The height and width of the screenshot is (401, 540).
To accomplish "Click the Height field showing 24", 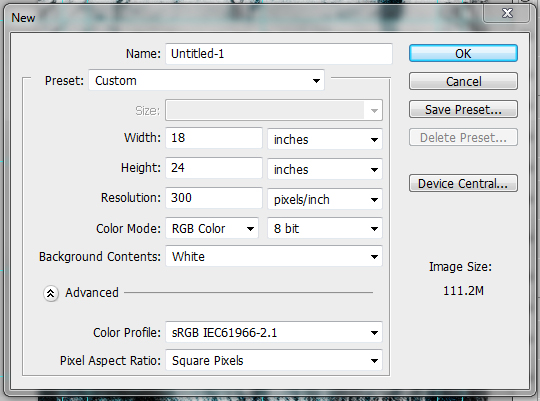I will (x=214, y=168).
